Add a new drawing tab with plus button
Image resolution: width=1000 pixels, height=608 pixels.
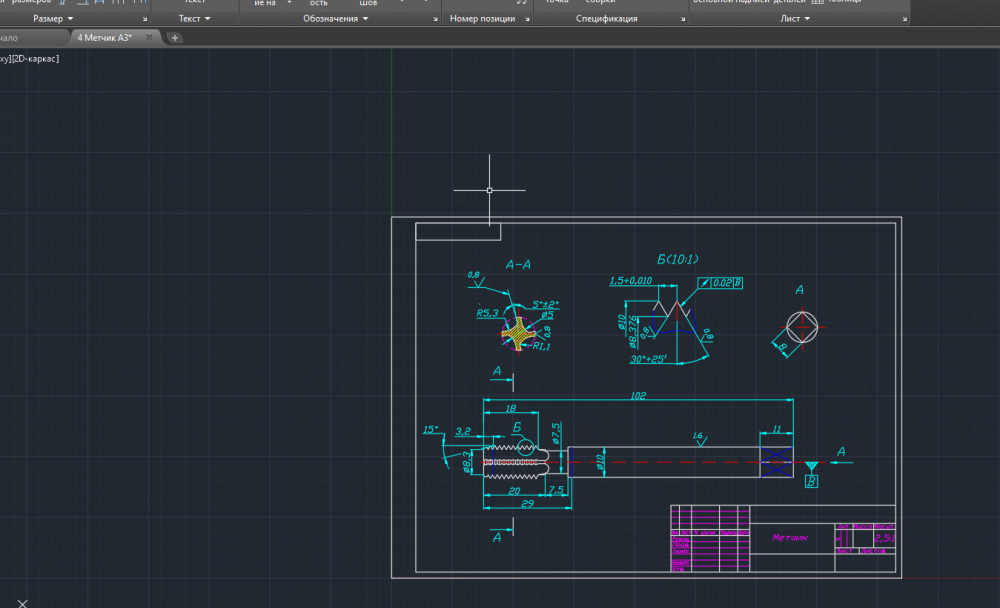coord(175,37)
